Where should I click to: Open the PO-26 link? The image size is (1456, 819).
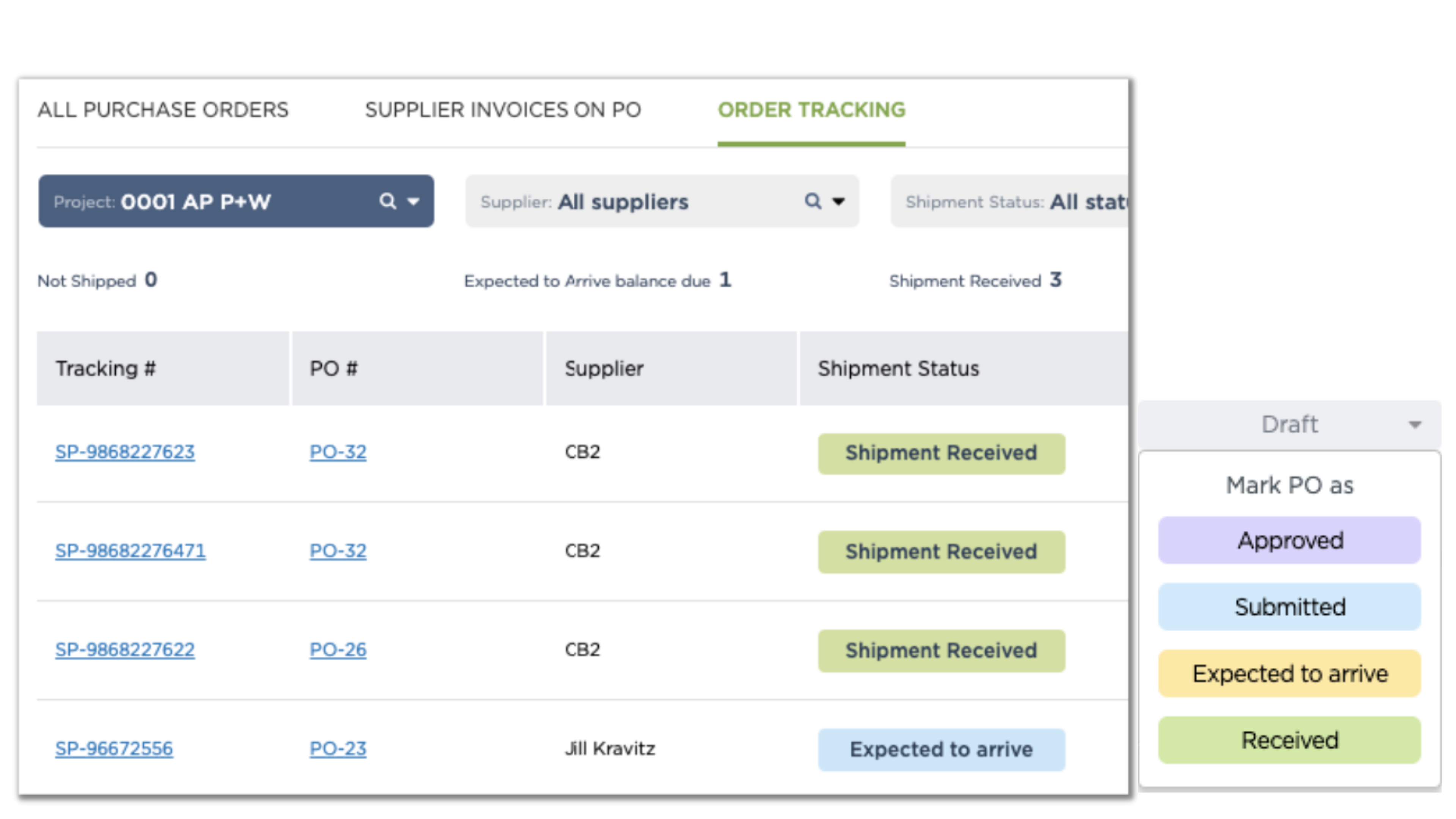click(338, 650)
